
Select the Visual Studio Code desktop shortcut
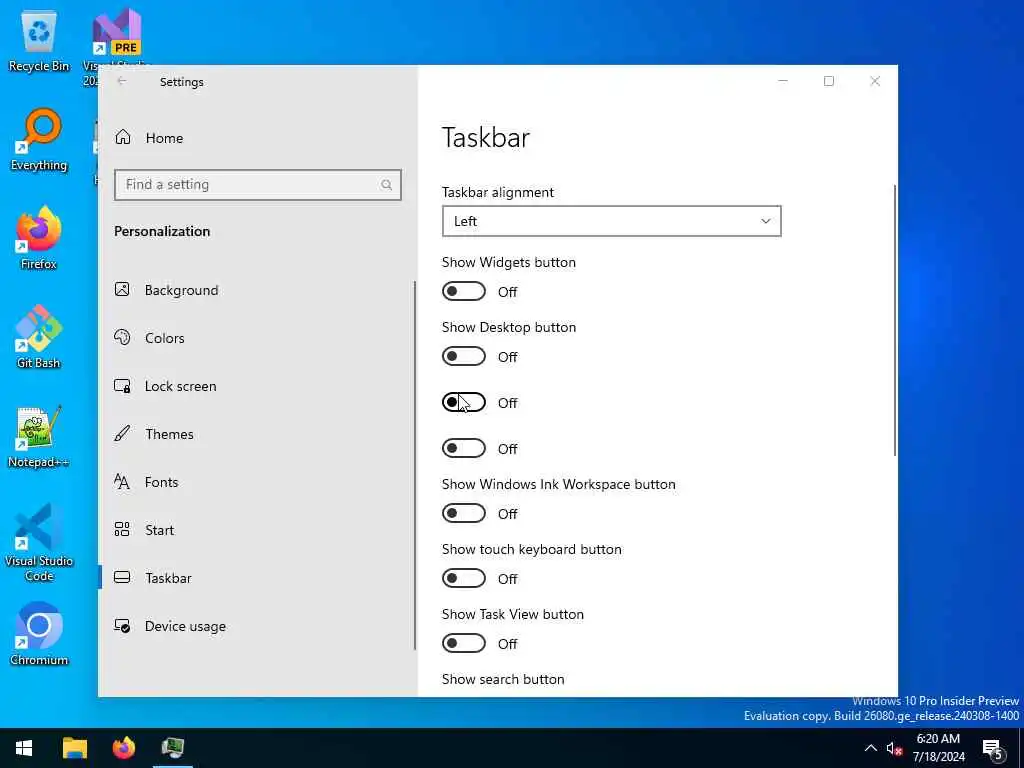(x=39, y=542)
